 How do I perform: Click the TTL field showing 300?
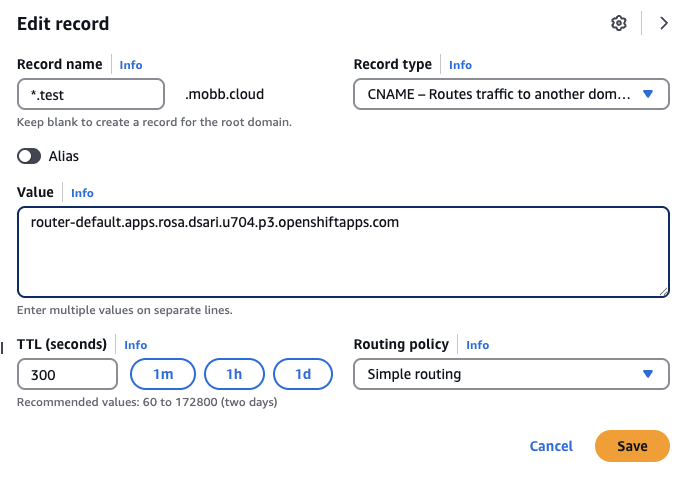click(x=68, y=374)
